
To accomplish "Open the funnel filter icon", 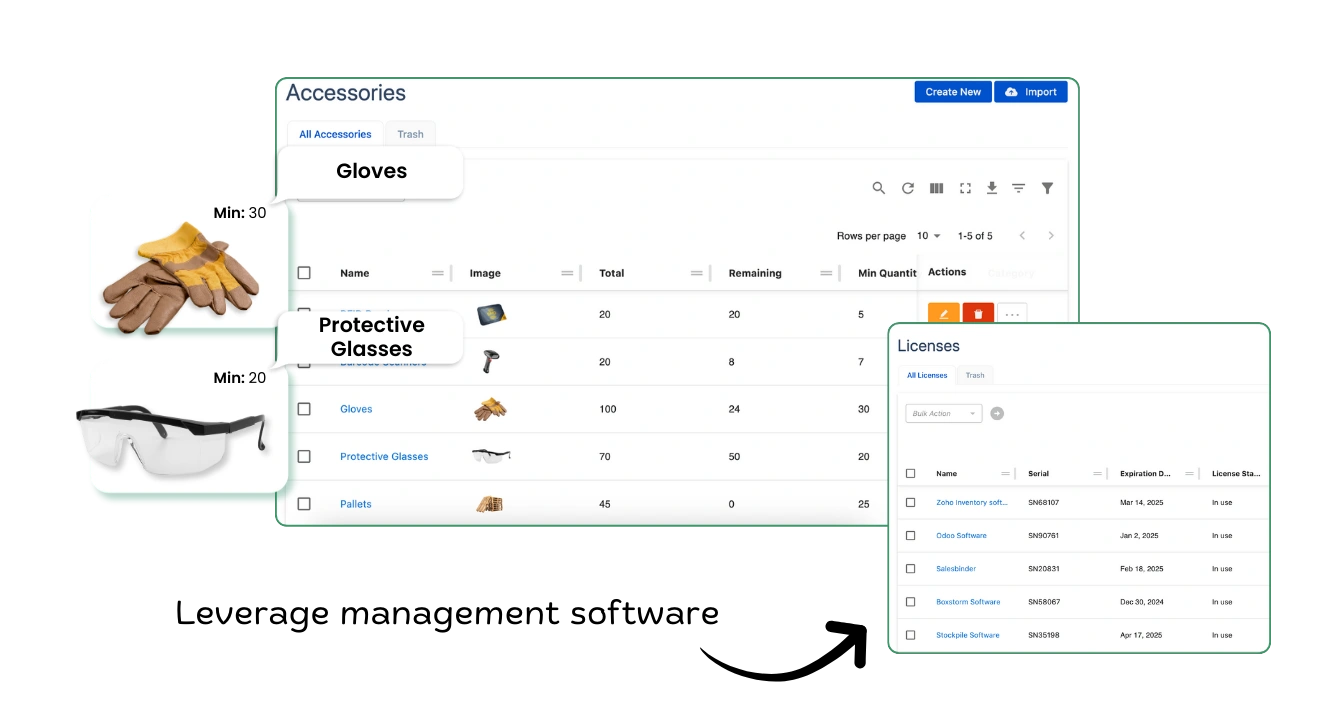I will pos(1047,188).
